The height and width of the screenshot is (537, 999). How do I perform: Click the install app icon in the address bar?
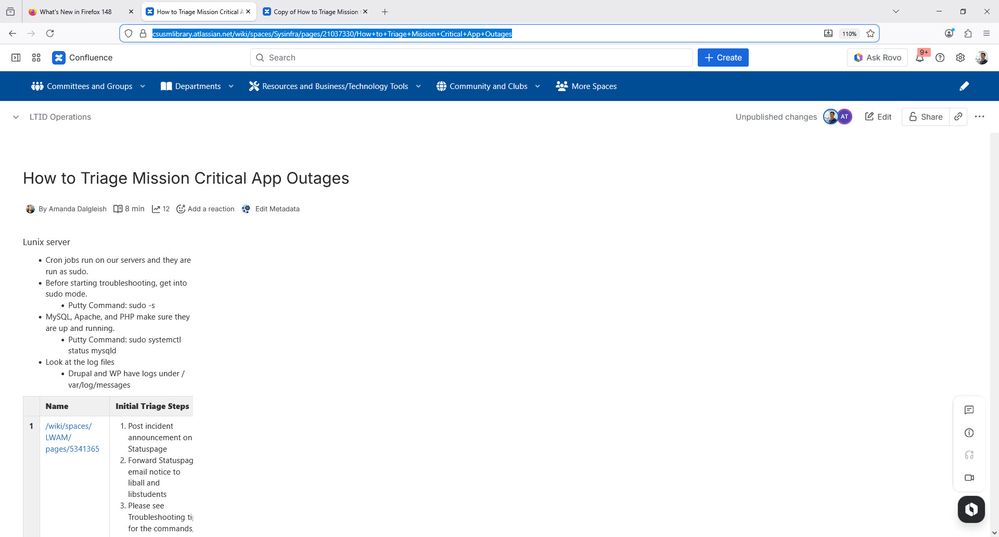point(828,33)
